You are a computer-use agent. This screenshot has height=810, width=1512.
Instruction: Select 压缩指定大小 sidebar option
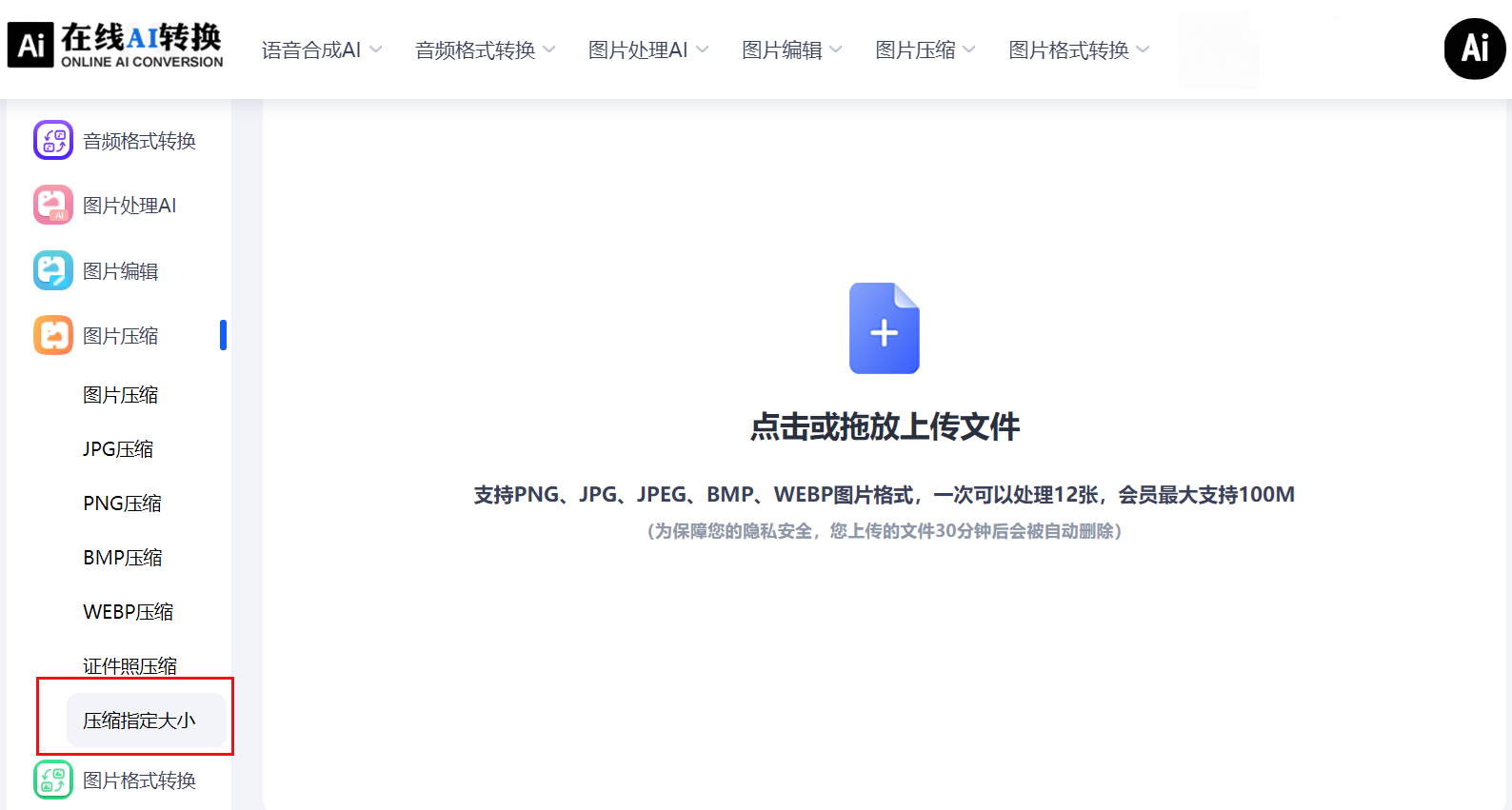(x=139, y=721)
